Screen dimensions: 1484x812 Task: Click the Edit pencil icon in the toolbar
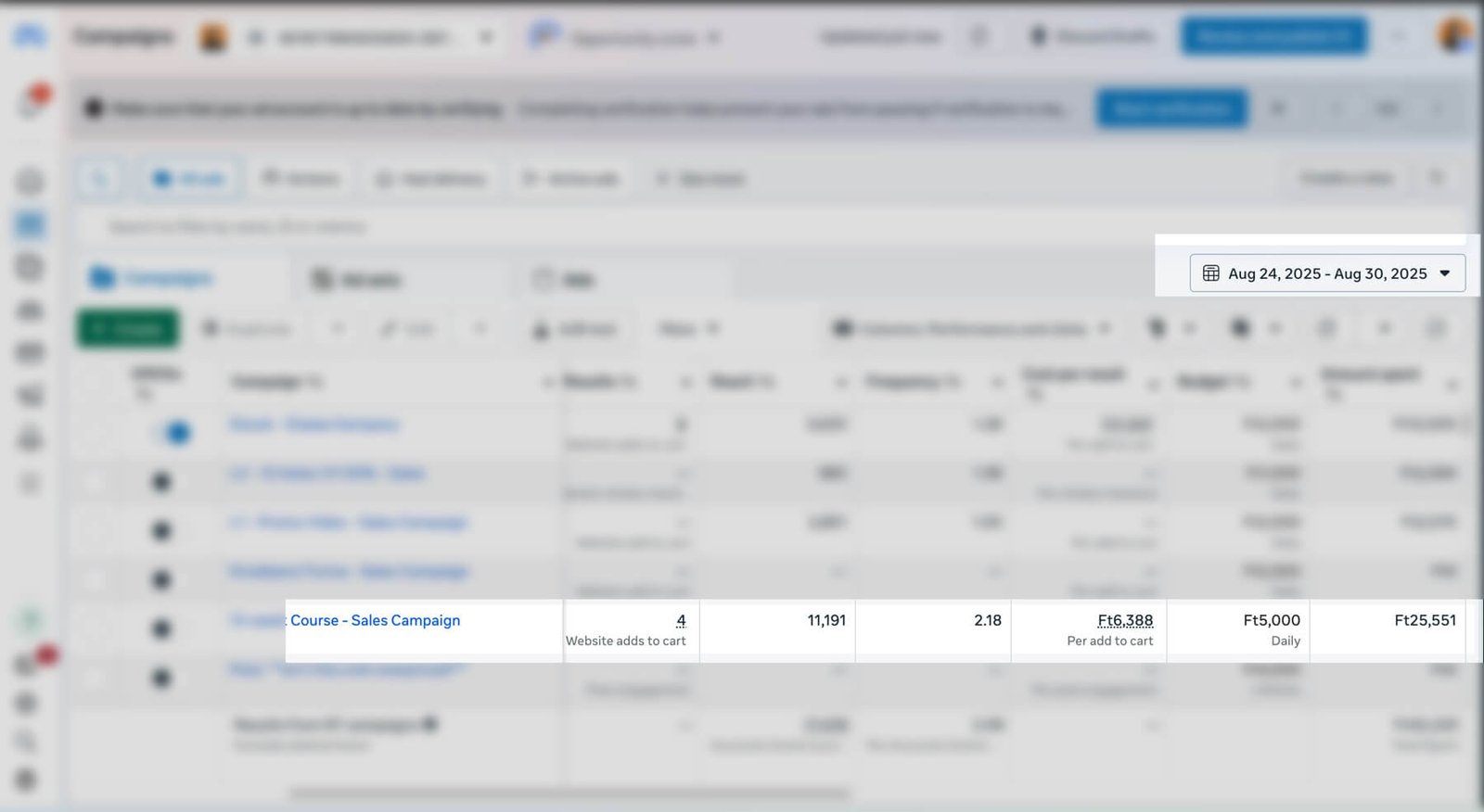click(388, 329)
